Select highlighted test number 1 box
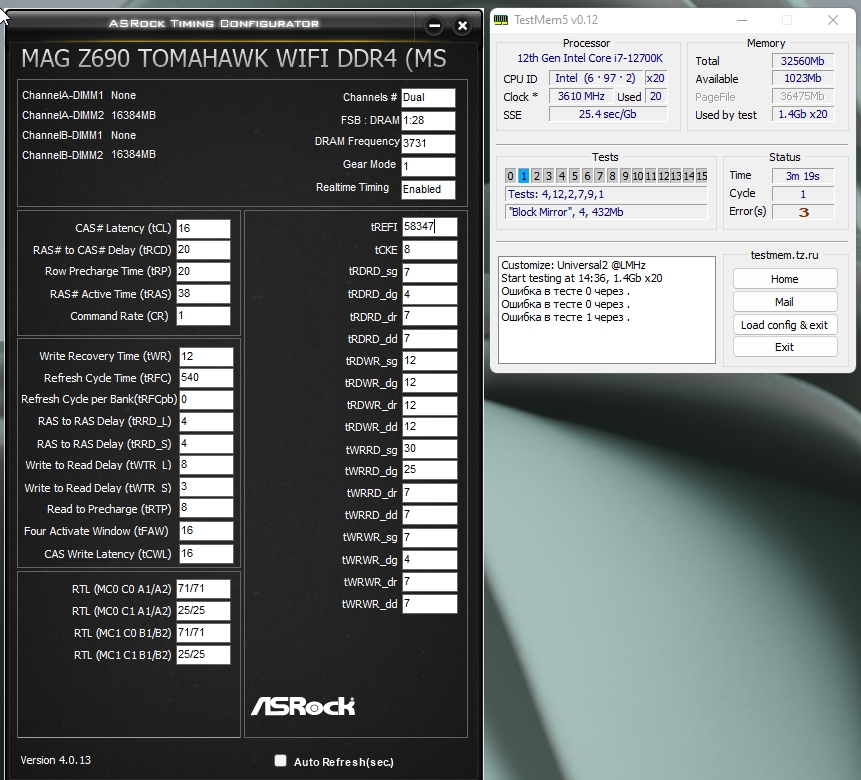This screenshot has height=780, width=861. tap(523, 176)
